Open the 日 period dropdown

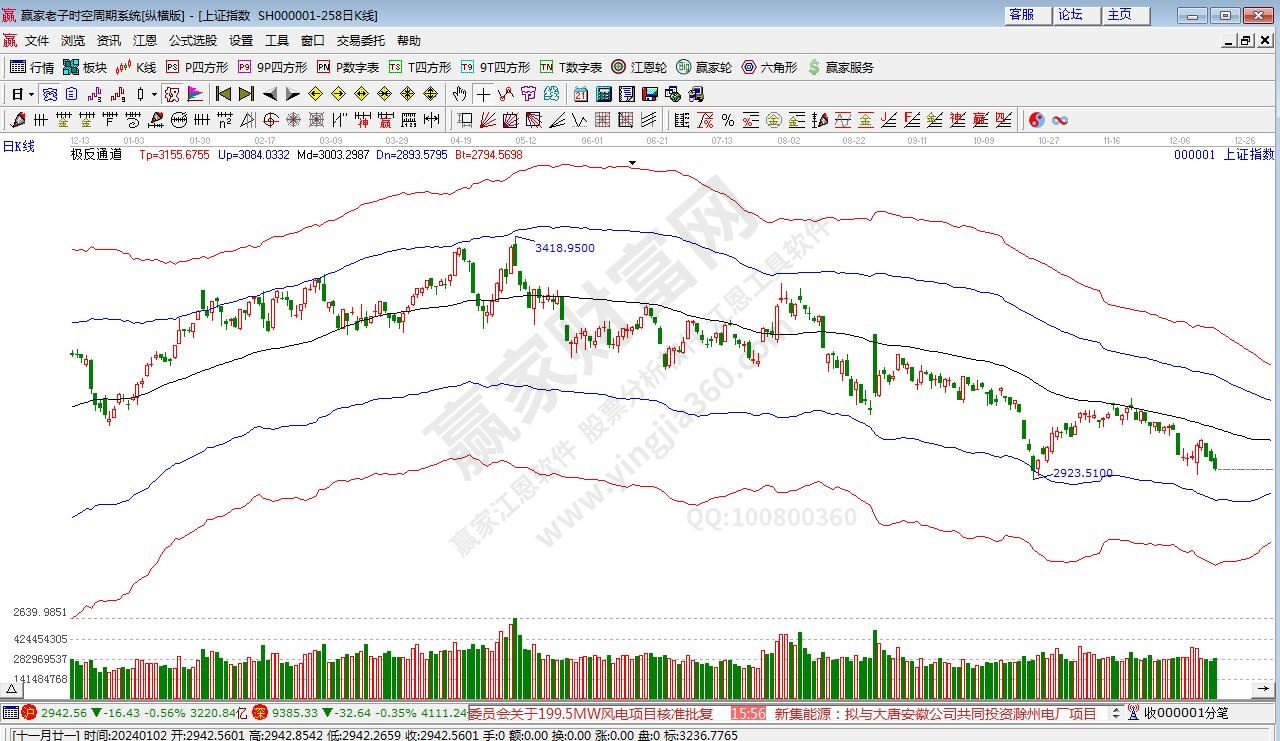point(22,94)
